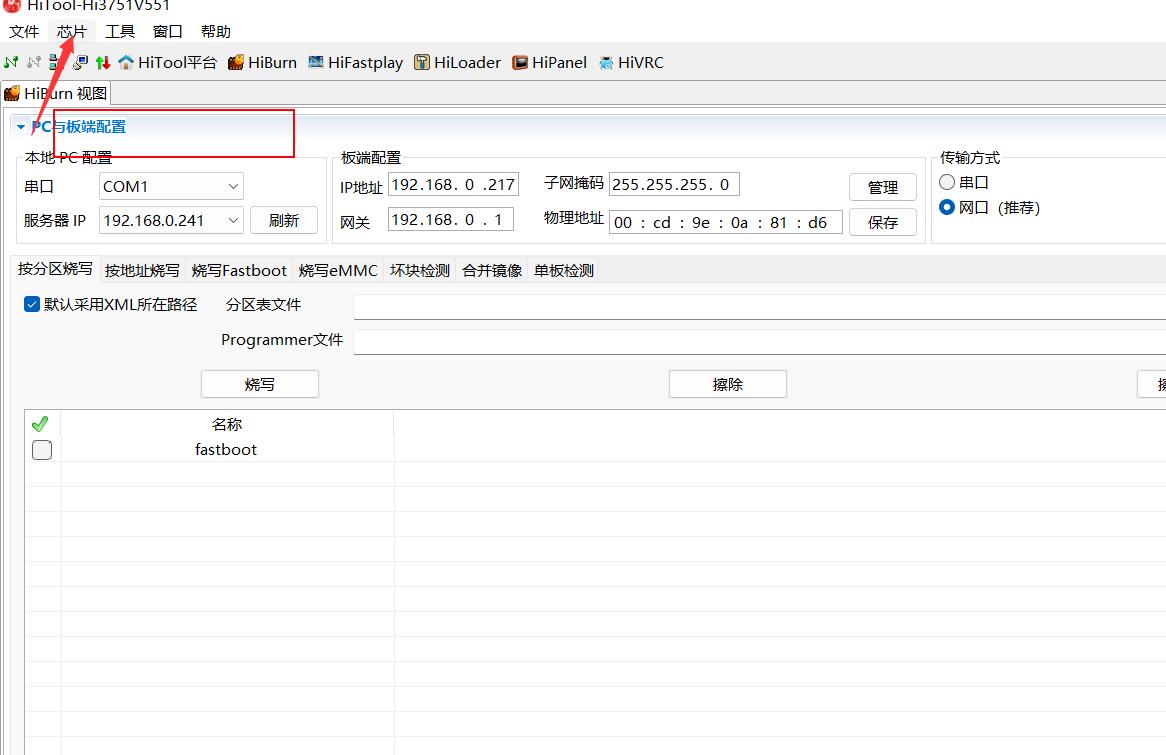This screenshot has width=1166, height=755.
Task: Select the 网口 (推荐) radio option
Action: (x=947, y=208)
